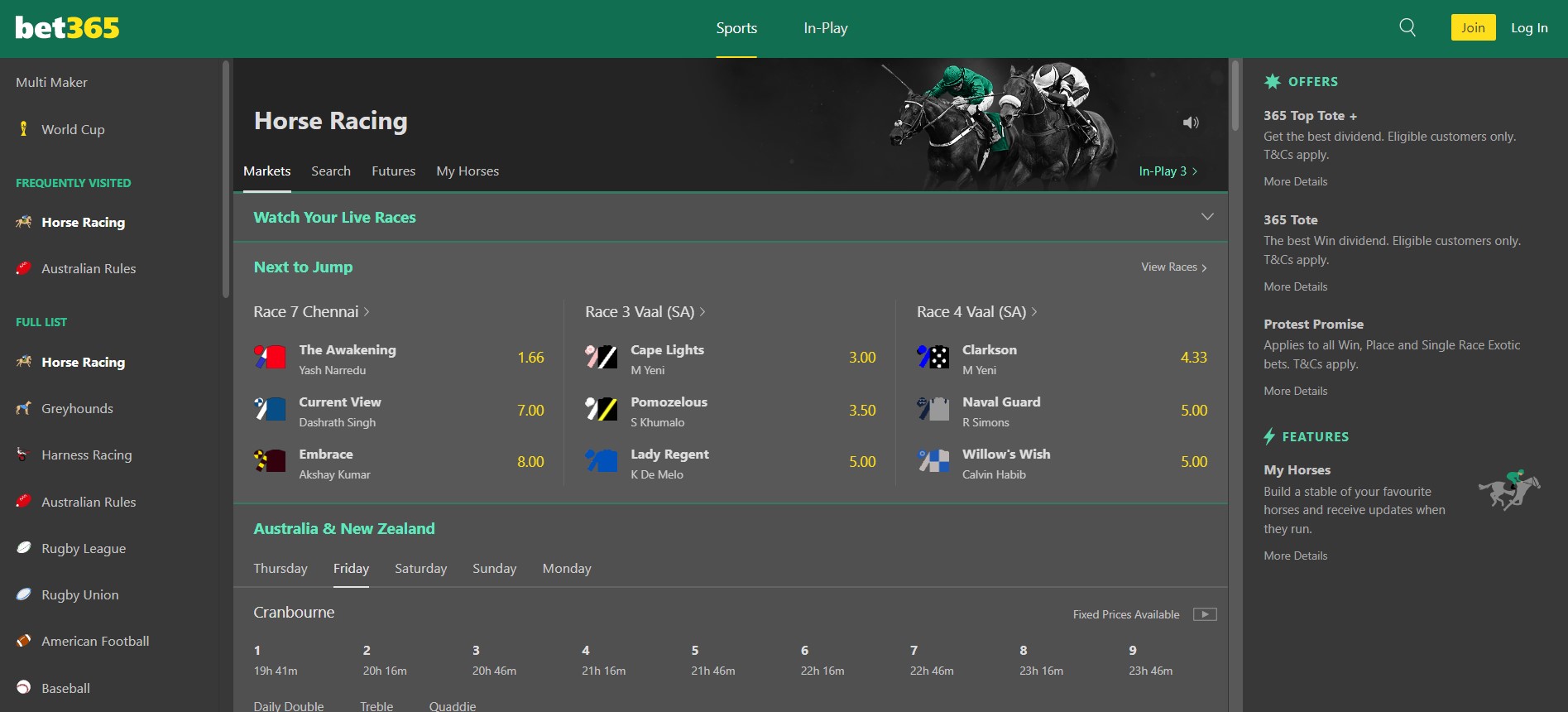Open Cranbourne race 5 at 21h 46m

712,661
